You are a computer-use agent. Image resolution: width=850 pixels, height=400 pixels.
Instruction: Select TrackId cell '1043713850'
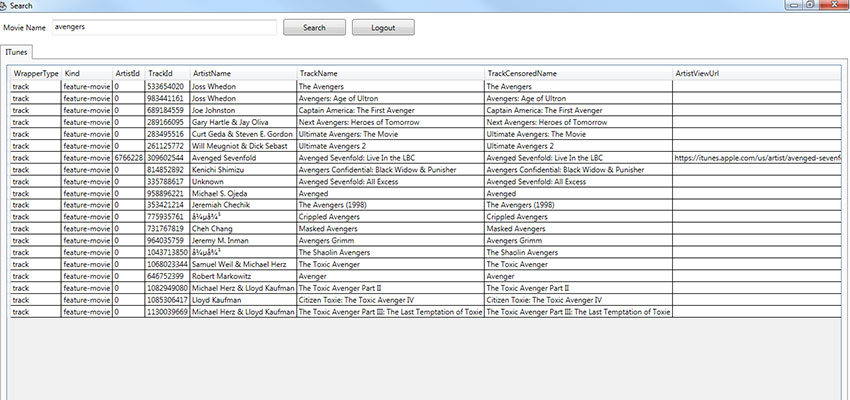167,253
